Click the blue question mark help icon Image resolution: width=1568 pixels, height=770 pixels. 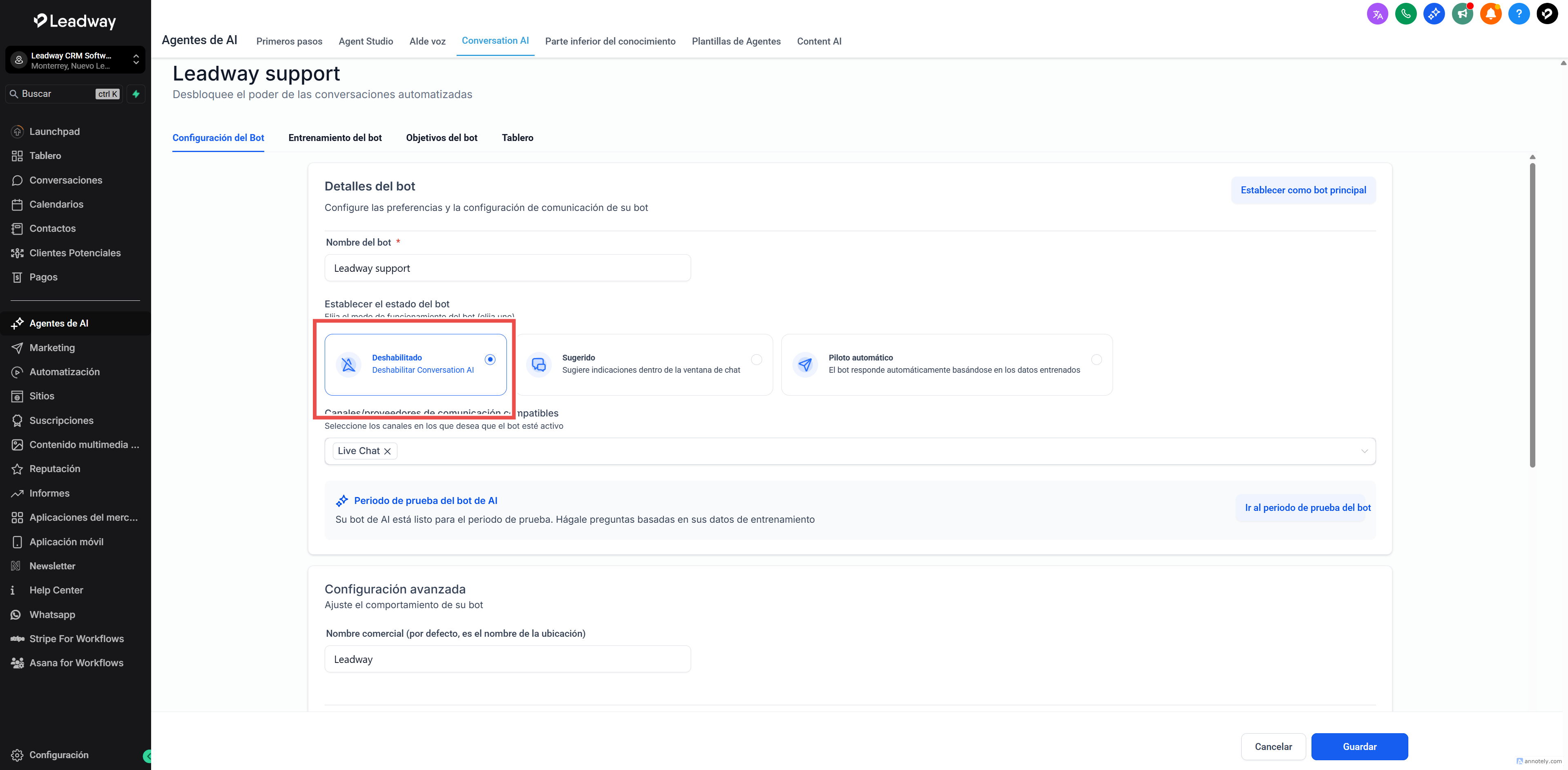click(x=1519, y=13)
